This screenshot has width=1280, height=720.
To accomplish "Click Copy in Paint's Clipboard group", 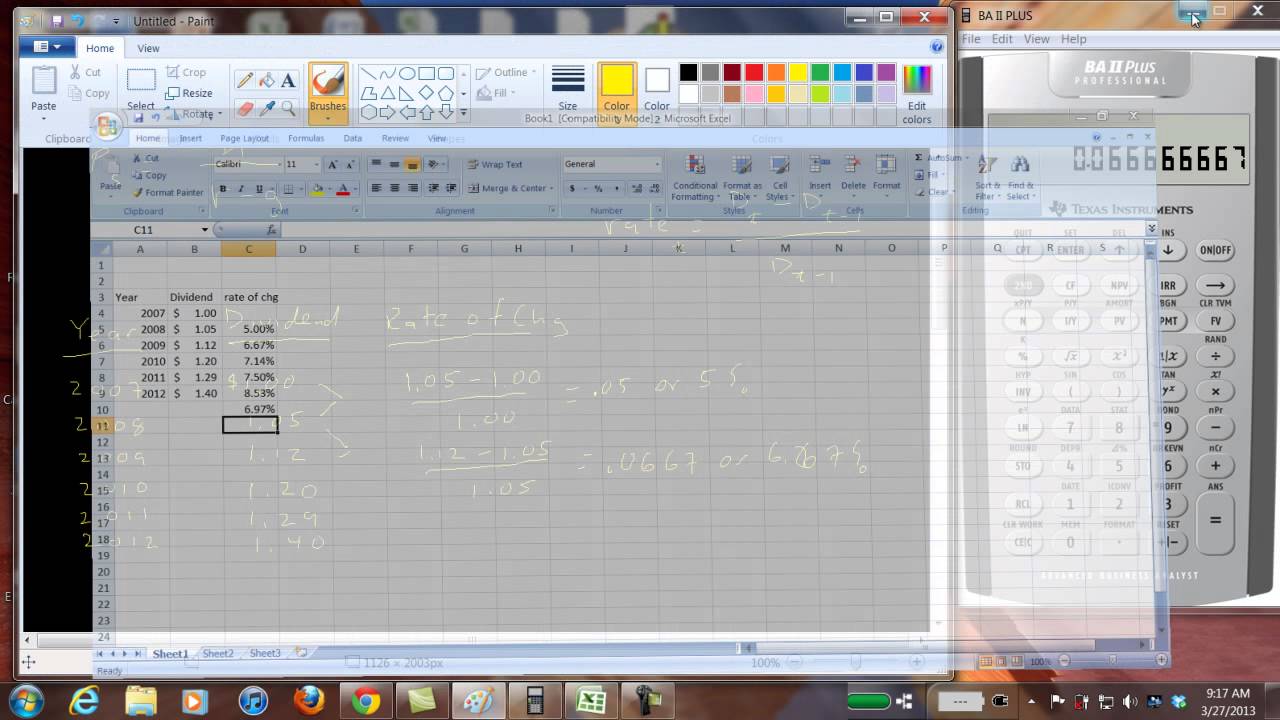I will [88, 93].
